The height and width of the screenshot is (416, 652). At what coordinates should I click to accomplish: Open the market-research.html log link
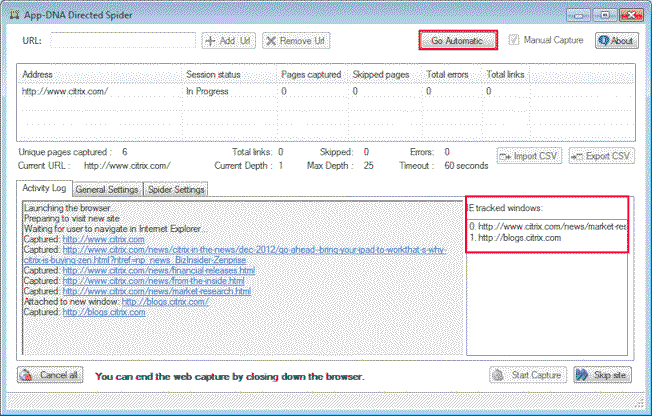coord(157,292)
